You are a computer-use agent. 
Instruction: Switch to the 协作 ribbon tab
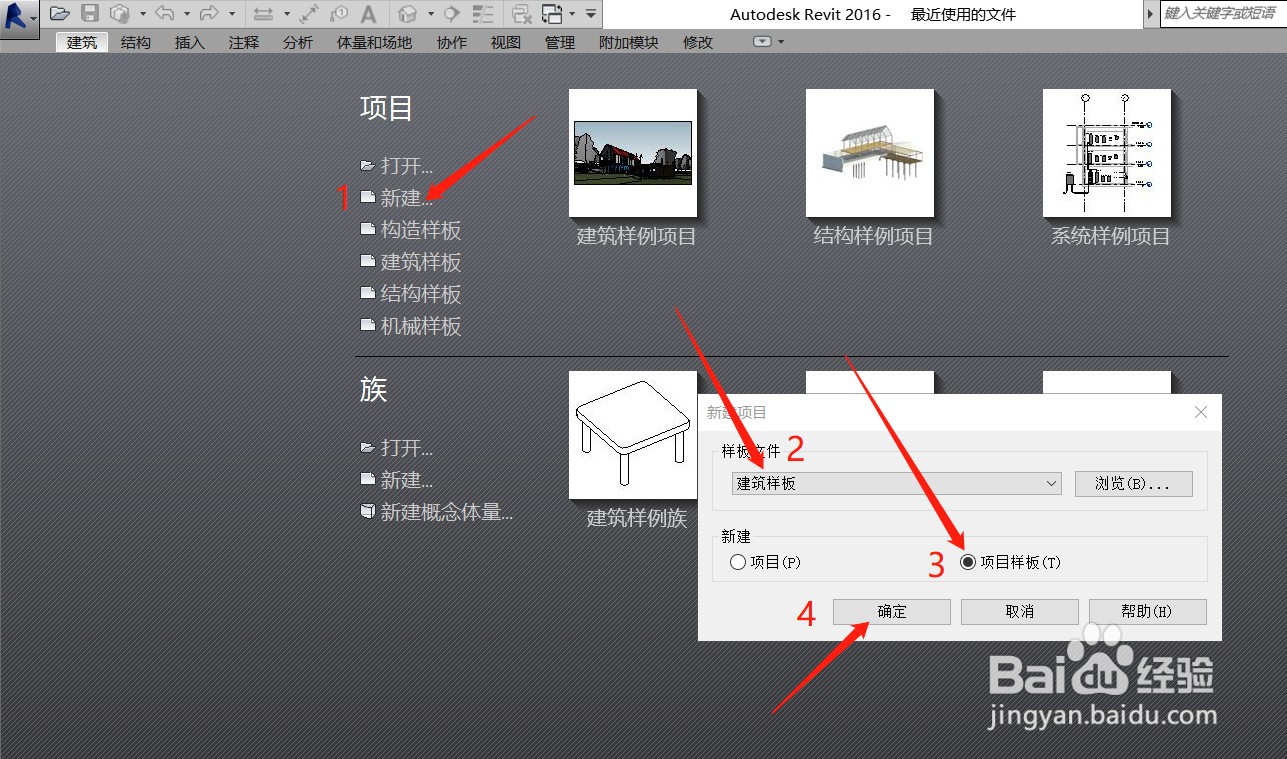point(451,42)
